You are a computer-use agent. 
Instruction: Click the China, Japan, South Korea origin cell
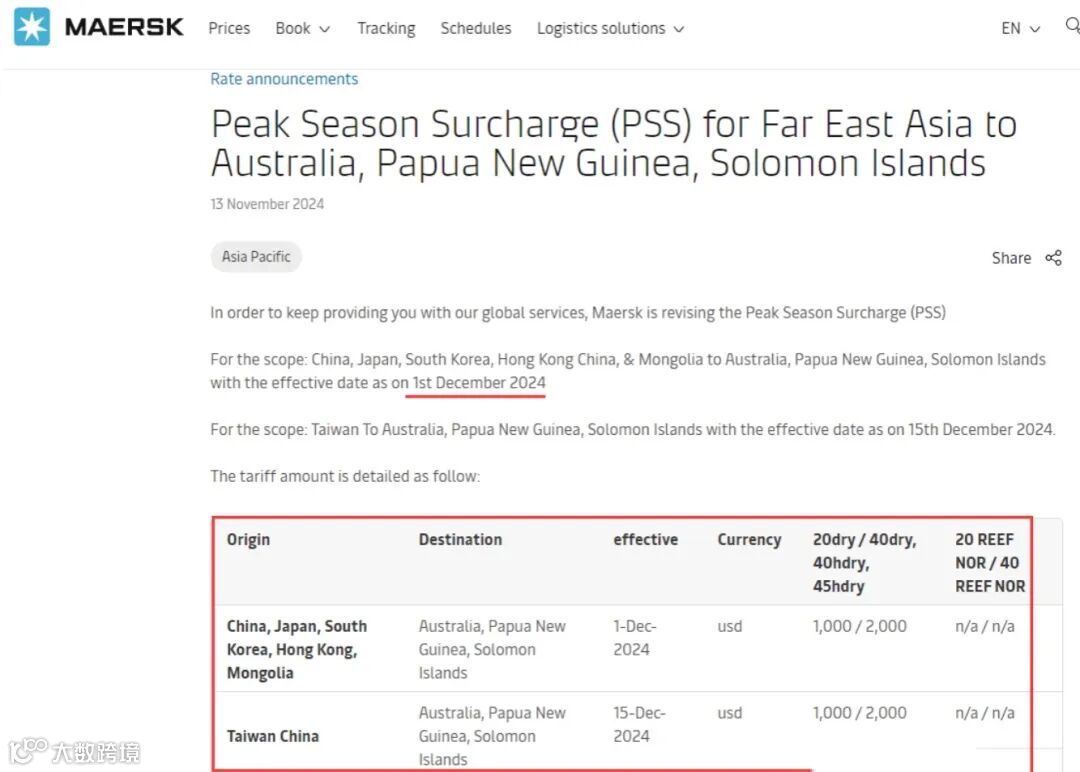(297, 649)
